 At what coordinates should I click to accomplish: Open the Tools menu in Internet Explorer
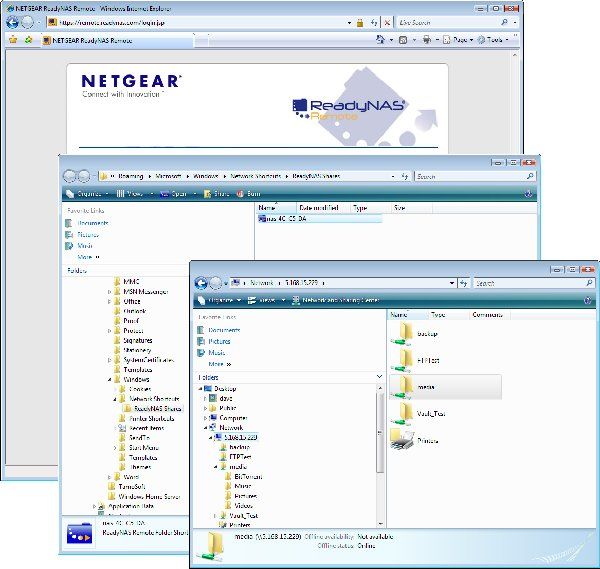(x=493, y=39)
